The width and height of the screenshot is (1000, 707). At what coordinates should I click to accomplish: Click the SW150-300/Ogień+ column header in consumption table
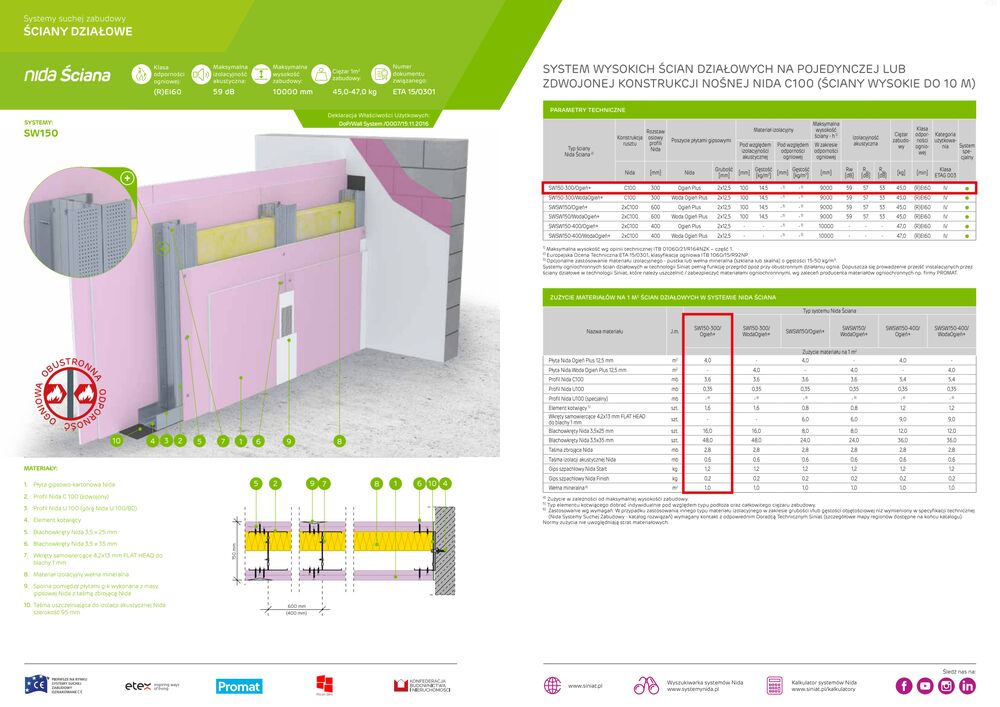(x=707, y=330)
